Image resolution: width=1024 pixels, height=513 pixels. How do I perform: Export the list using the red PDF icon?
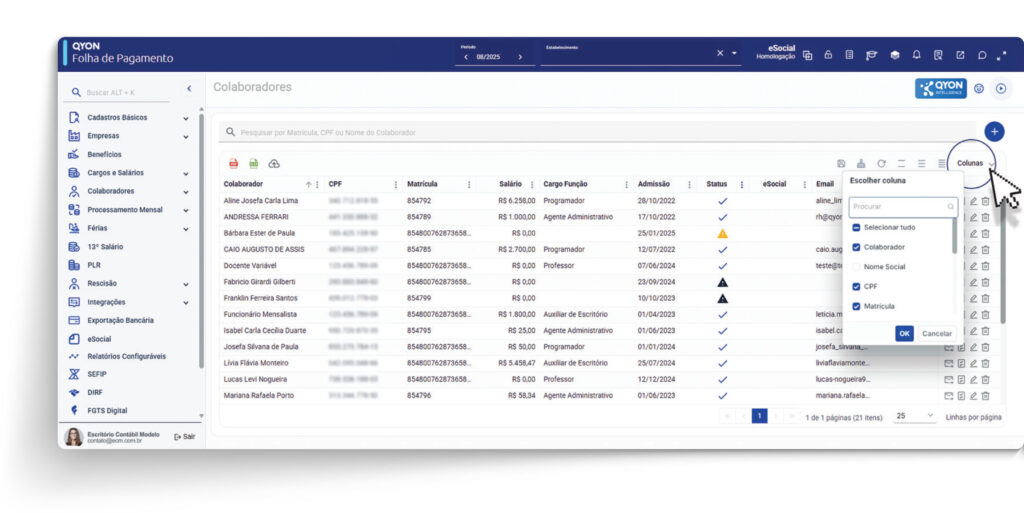tap(234, 163)
